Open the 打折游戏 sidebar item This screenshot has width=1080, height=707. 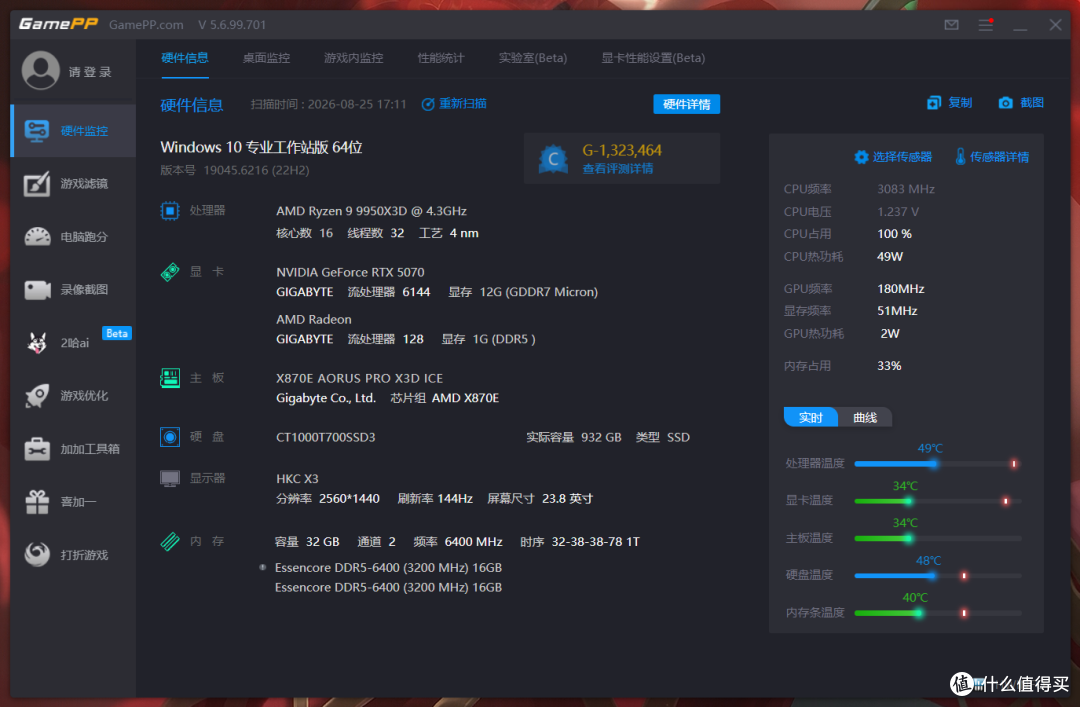click(x=74, y=555)
